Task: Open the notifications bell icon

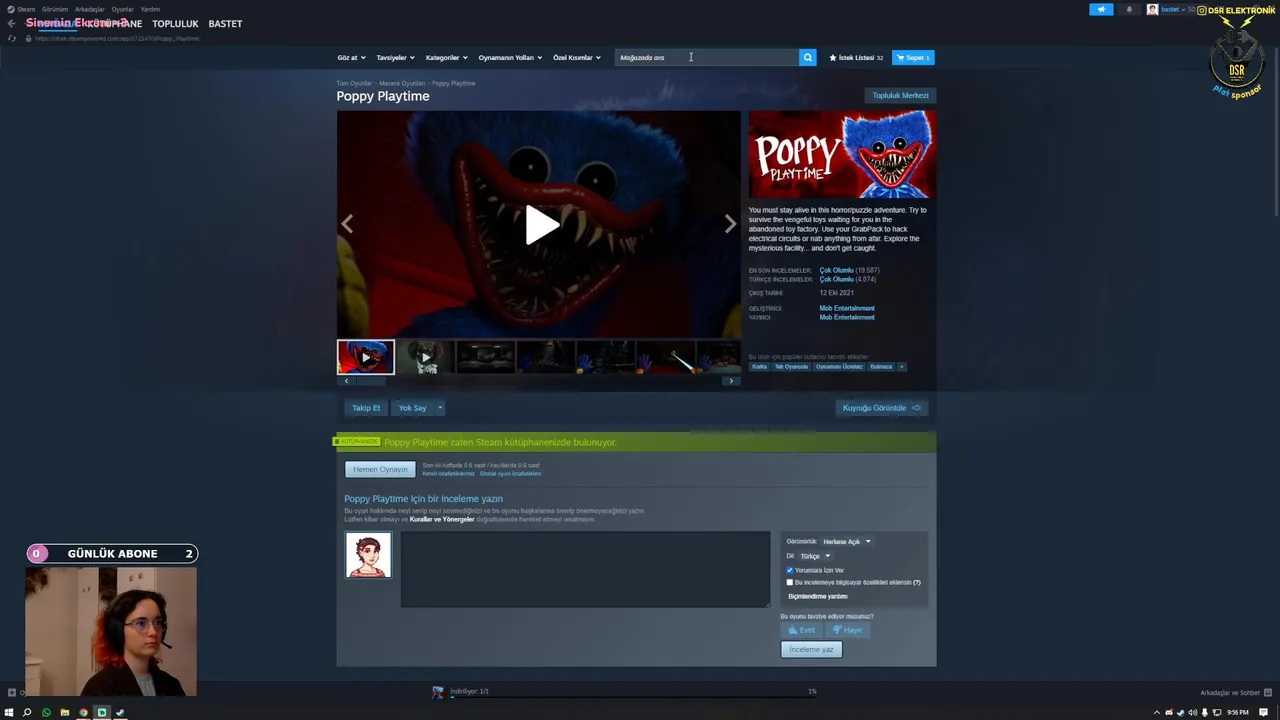Action: pyautogui.click(x=1129, y=9)
